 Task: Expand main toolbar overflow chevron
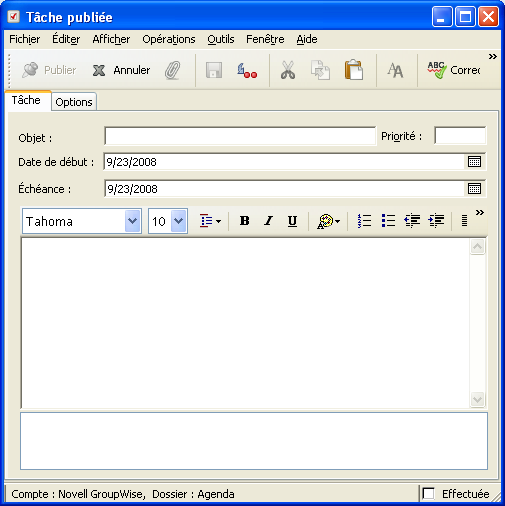pyautogui.click(x=493, y=57)
